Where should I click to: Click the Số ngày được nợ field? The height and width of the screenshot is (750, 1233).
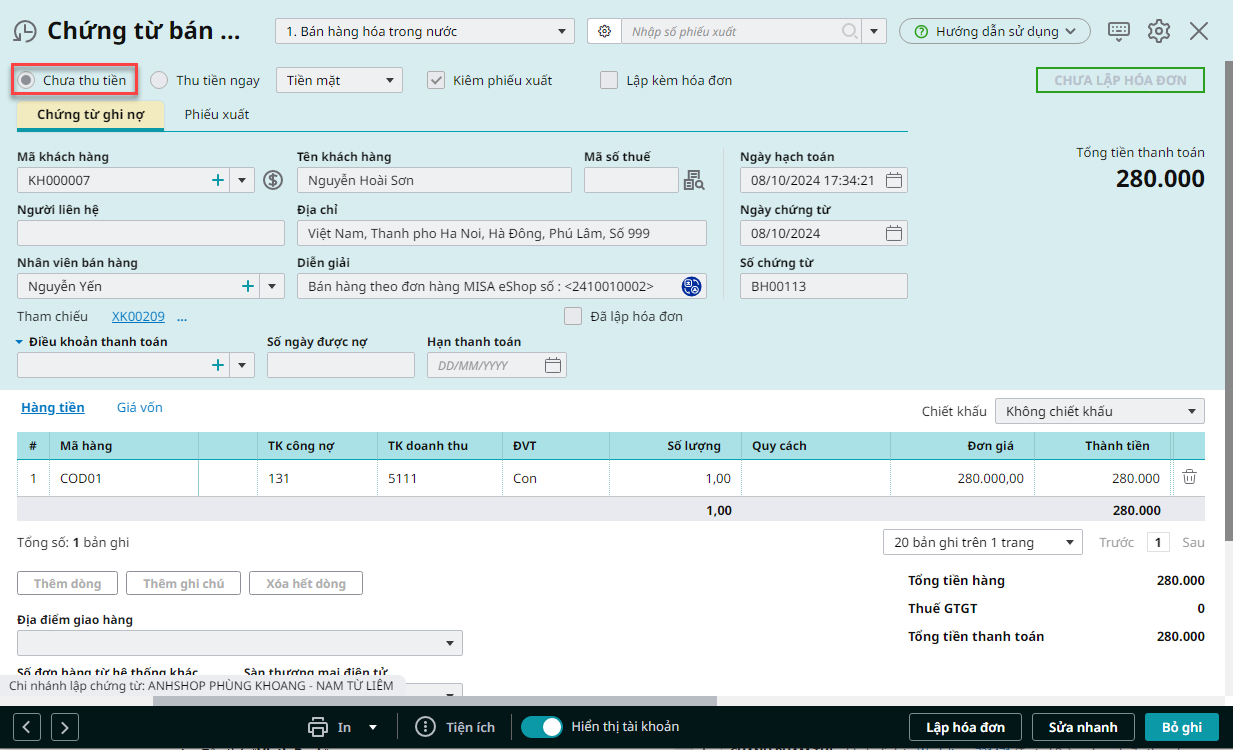[340, 365]
